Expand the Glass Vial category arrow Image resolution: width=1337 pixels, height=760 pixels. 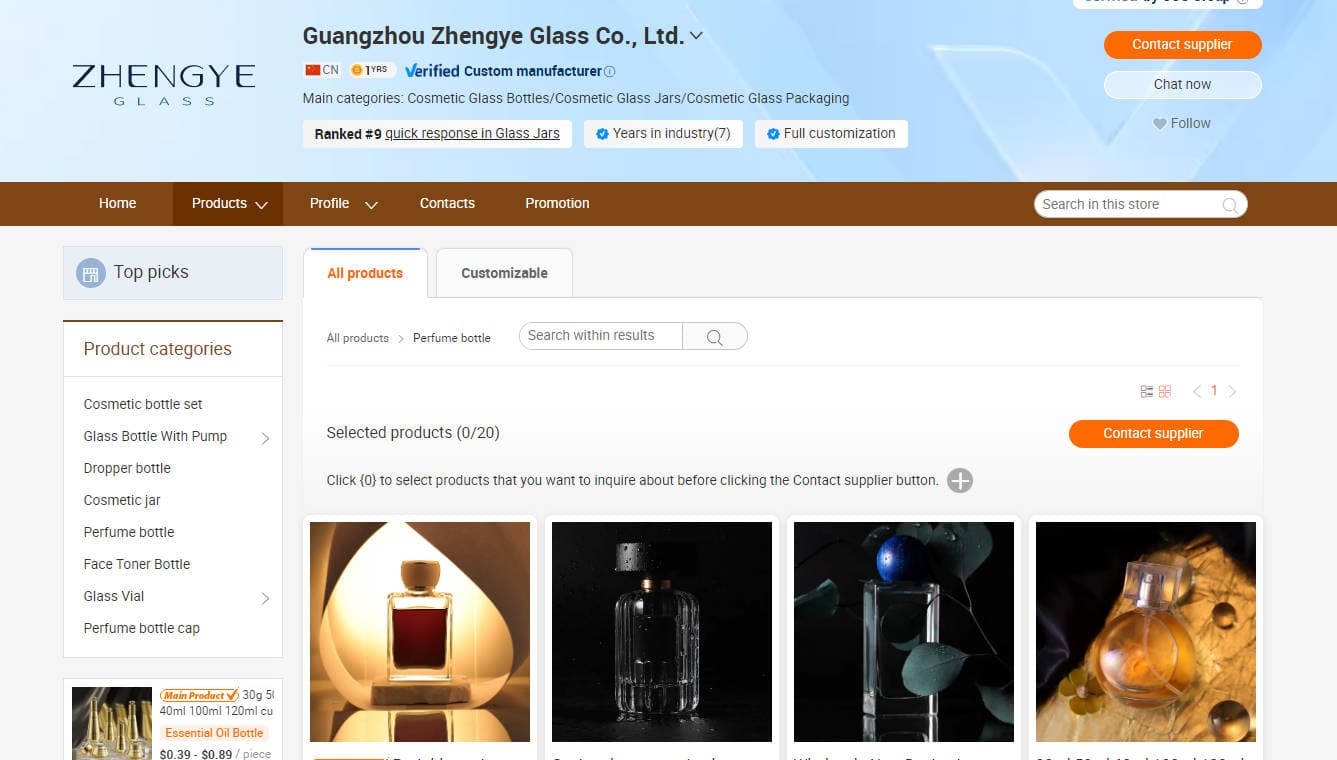click(265, 598)
